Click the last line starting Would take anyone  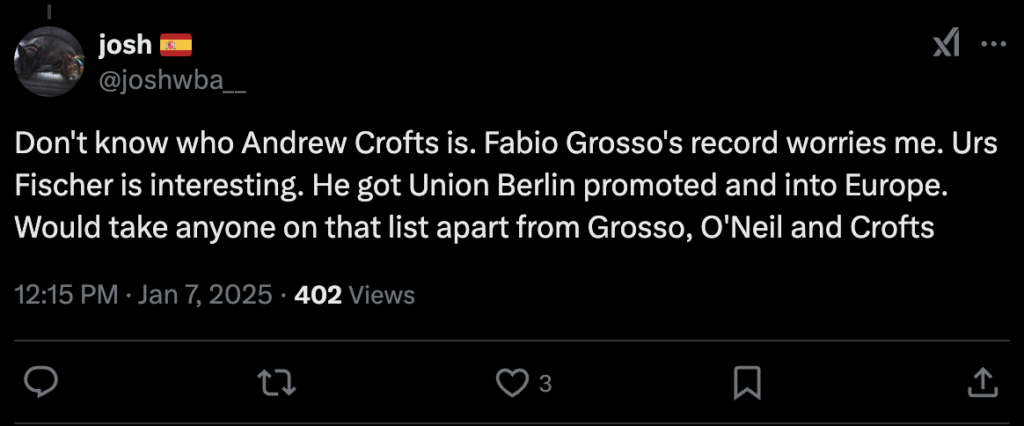tap(475, 227)
